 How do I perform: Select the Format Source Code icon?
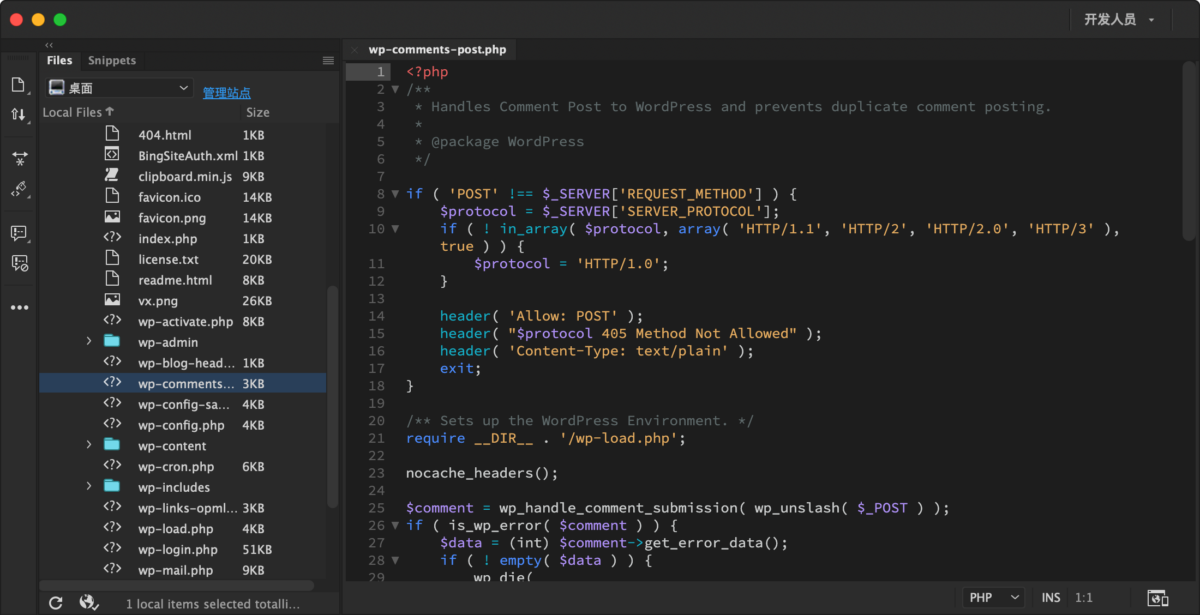[x=19, y=189]
